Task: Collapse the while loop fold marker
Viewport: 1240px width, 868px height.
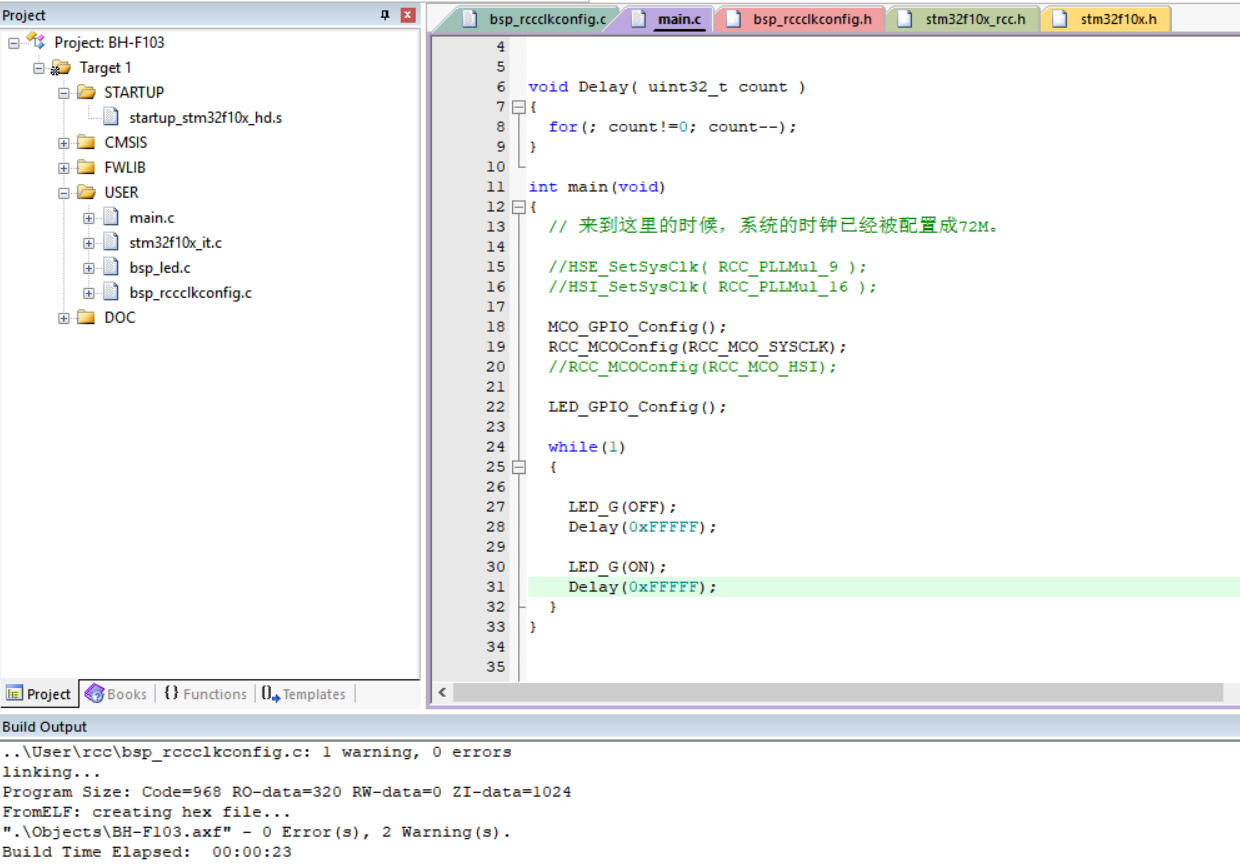Action: point(518,466)
